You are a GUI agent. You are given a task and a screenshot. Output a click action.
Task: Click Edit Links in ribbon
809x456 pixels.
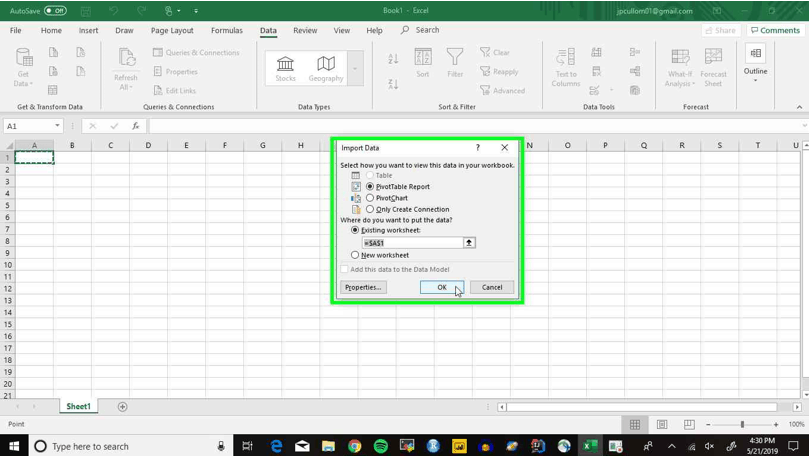click(x=175, y=90)
